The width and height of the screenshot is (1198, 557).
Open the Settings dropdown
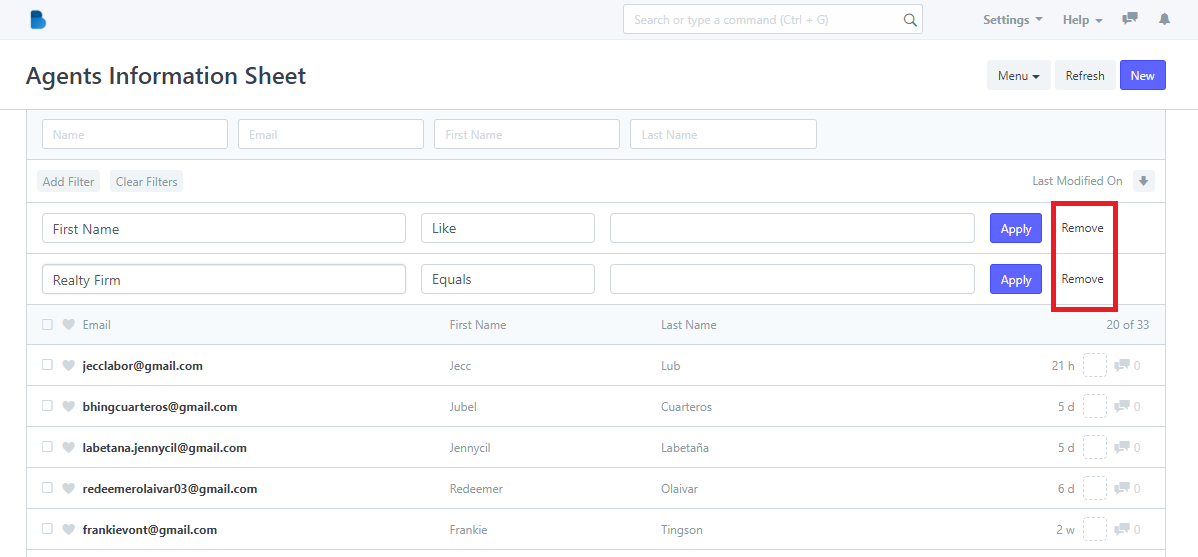click(1012, 20)
